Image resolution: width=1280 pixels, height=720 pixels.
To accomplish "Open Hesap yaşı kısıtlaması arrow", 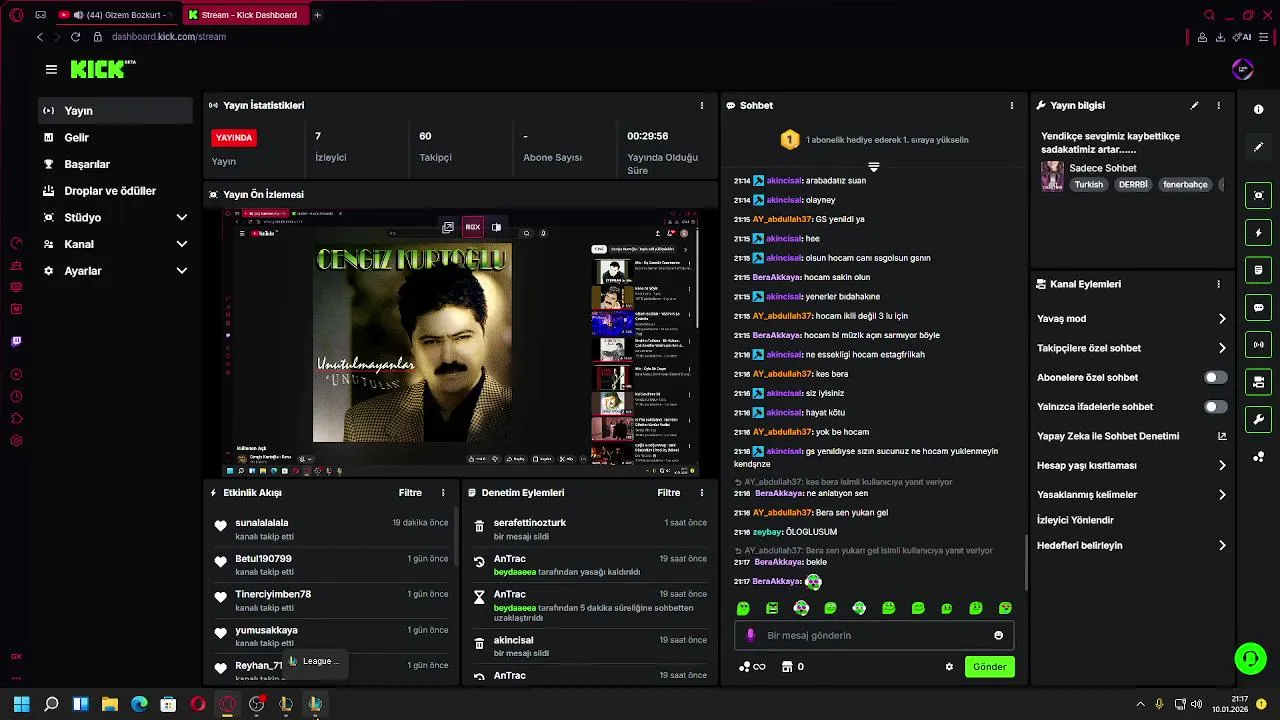I will [x=1221, y=465].
